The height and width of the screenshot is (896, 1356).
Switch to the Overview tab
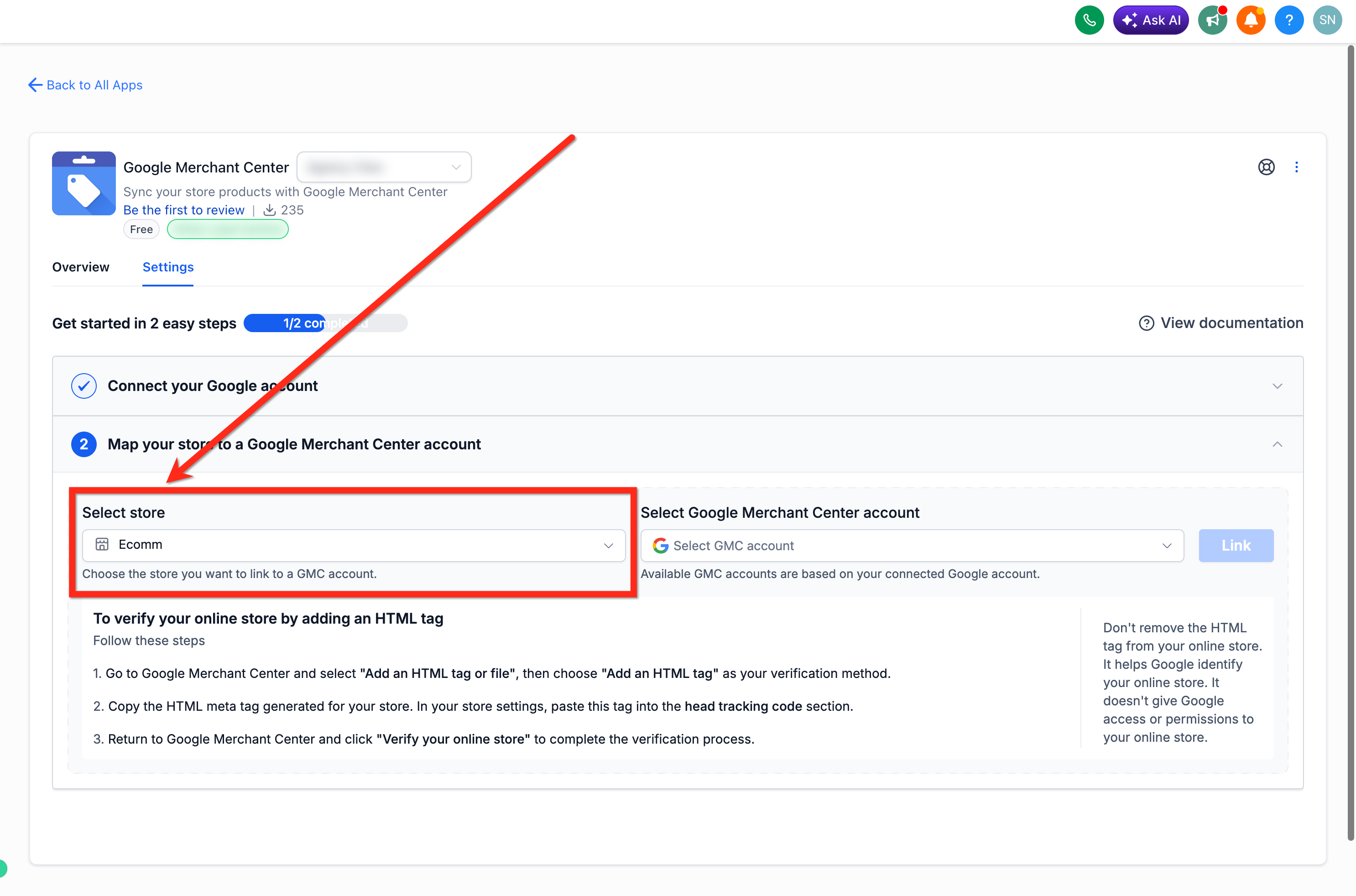coord(81,267)
